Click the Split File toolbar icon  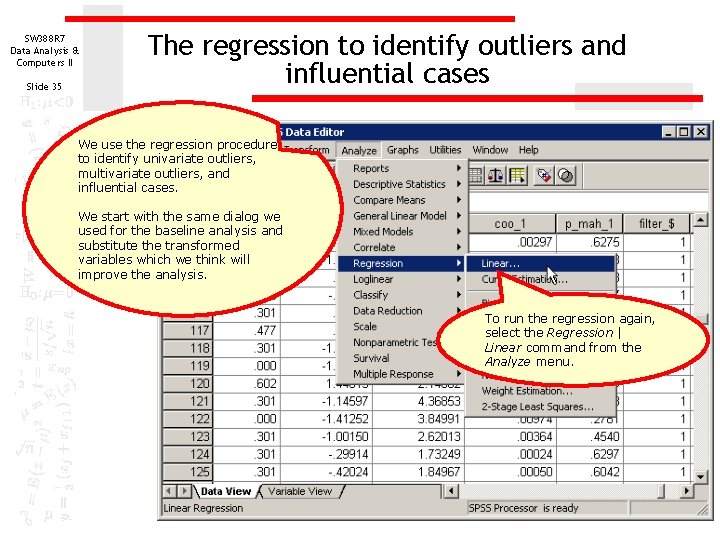[476, 175]
